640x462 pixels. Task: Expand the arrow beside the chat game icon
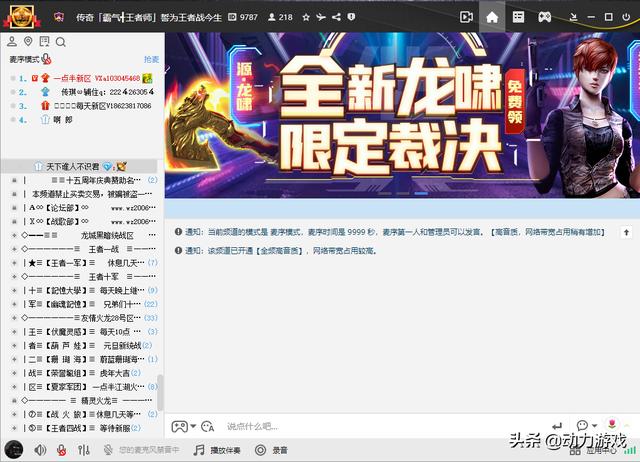click(x=193, y=426)
